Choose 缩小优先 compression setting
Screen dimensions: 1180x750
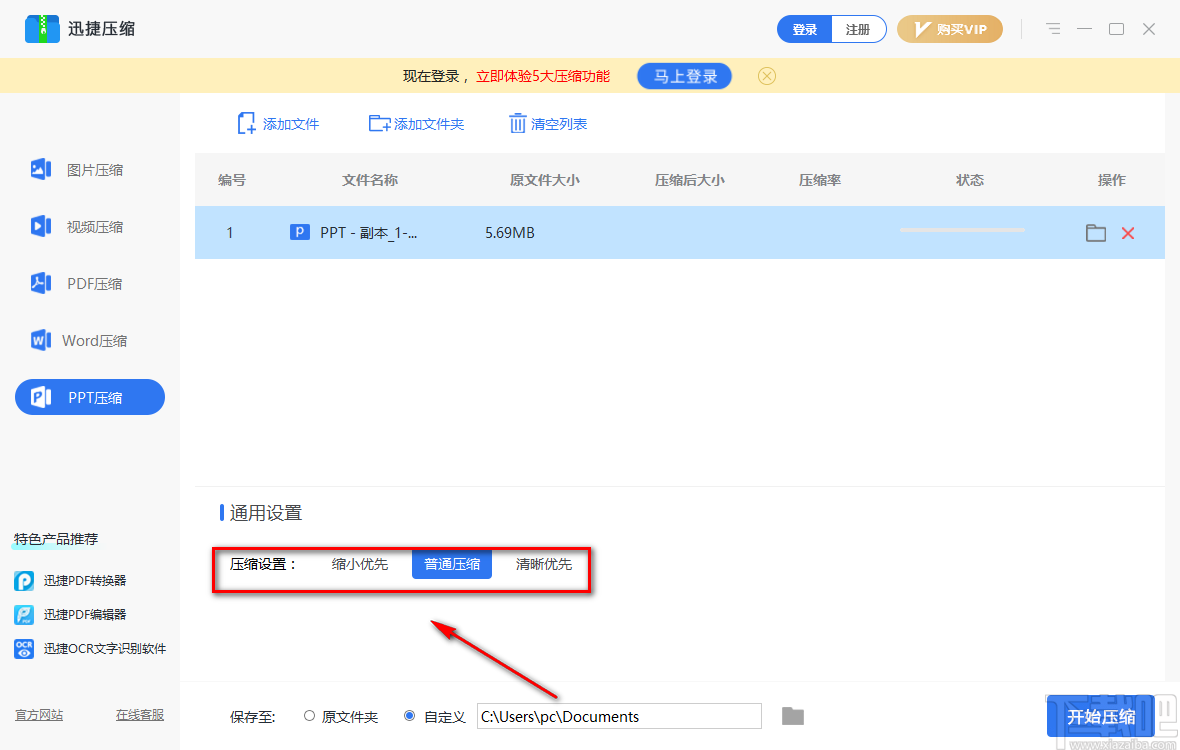(360, 564)
